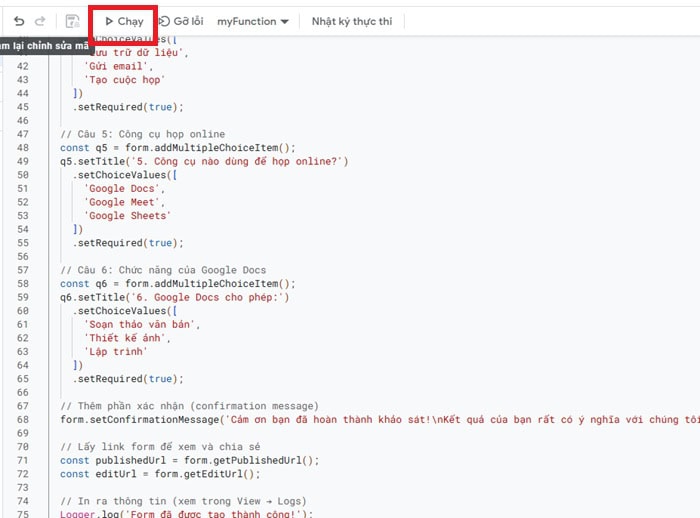
Task: Click the q6.setTitle line of code
Action: click(x=174, y=297)
